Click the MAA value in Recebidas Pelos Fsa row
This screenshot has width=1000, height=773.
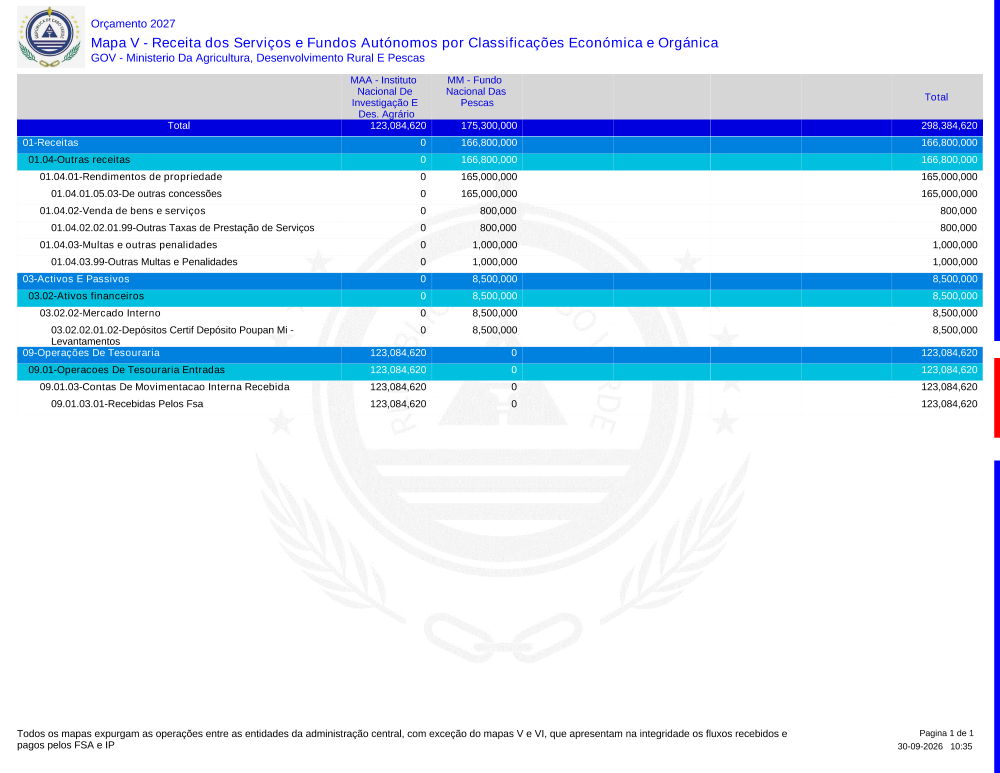[x=398, y=404]
